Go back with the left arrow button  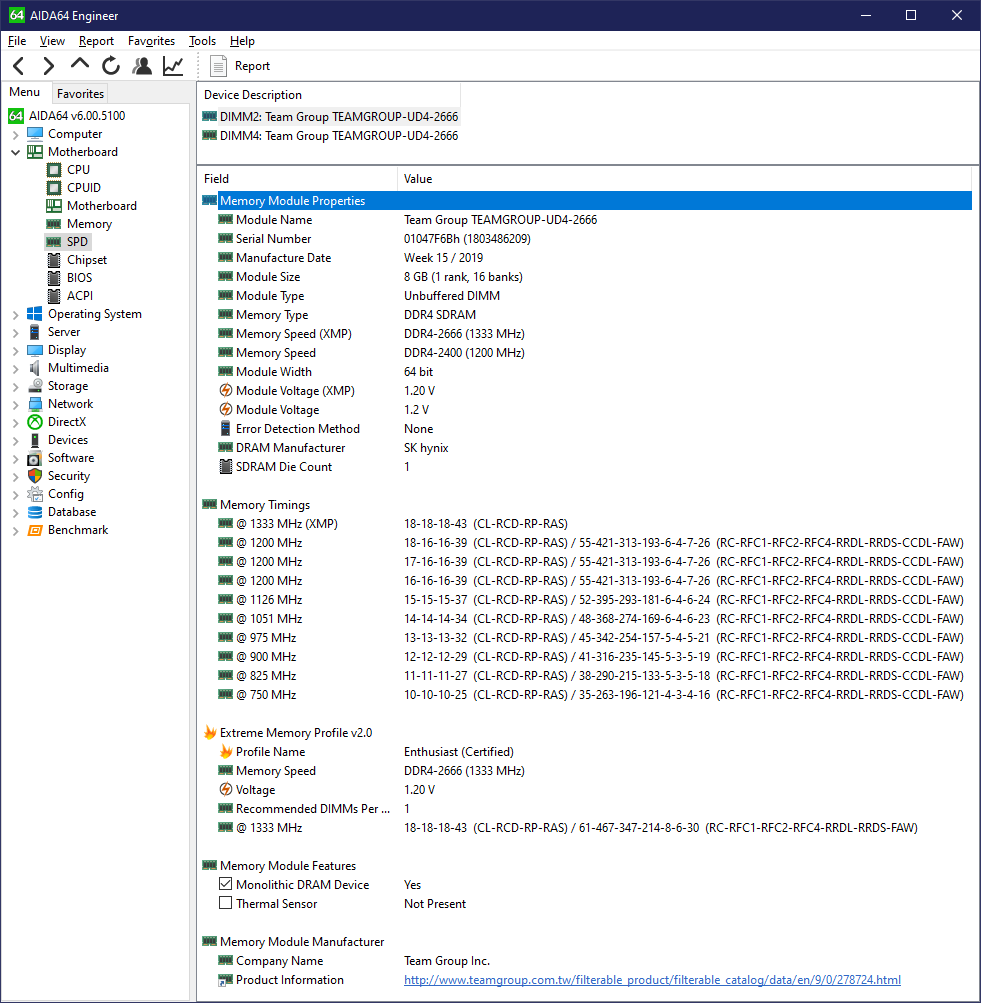[x=19, y=65]
